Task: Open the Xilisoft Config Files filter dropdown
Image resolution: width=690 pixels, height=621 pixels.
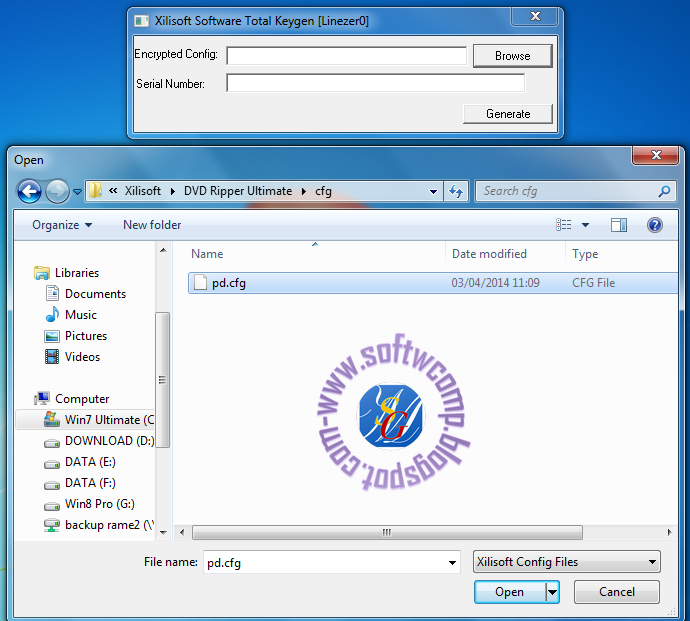Action: (567, 562)
